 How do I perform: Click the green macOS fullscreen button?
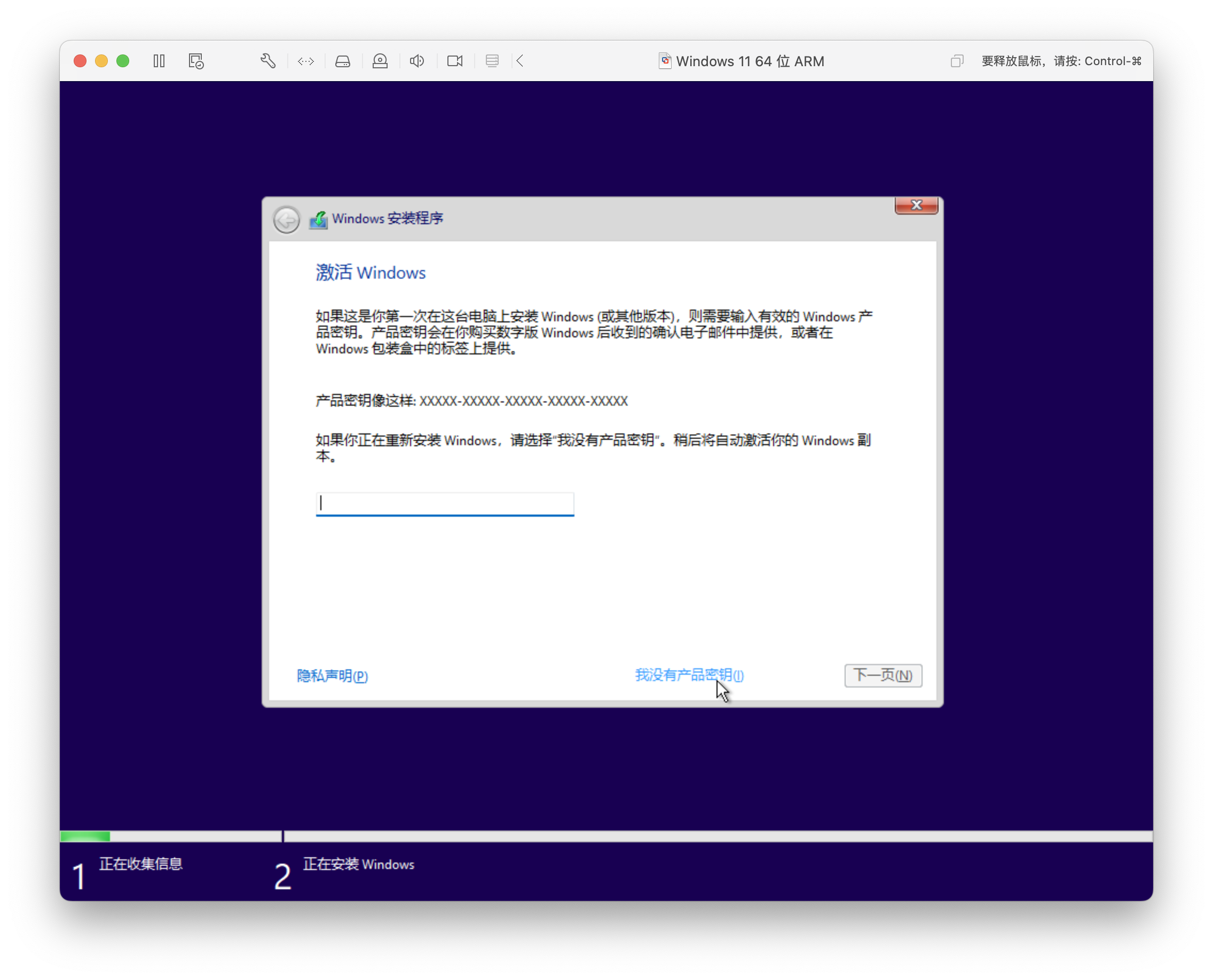click(x=123, y=61)
